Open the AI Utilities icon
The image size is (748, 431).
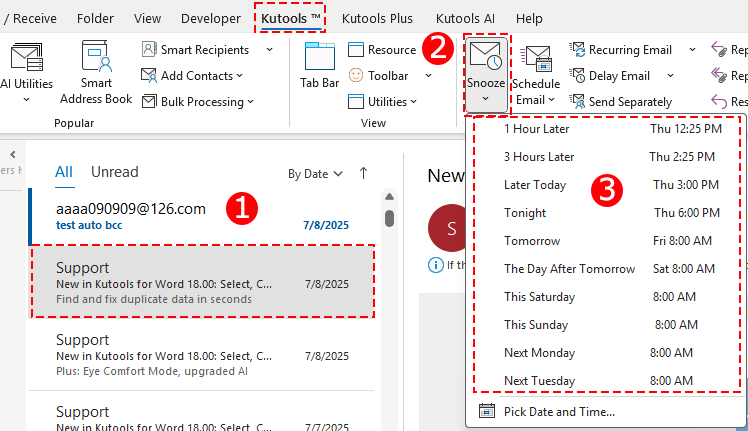click(27, 57)
